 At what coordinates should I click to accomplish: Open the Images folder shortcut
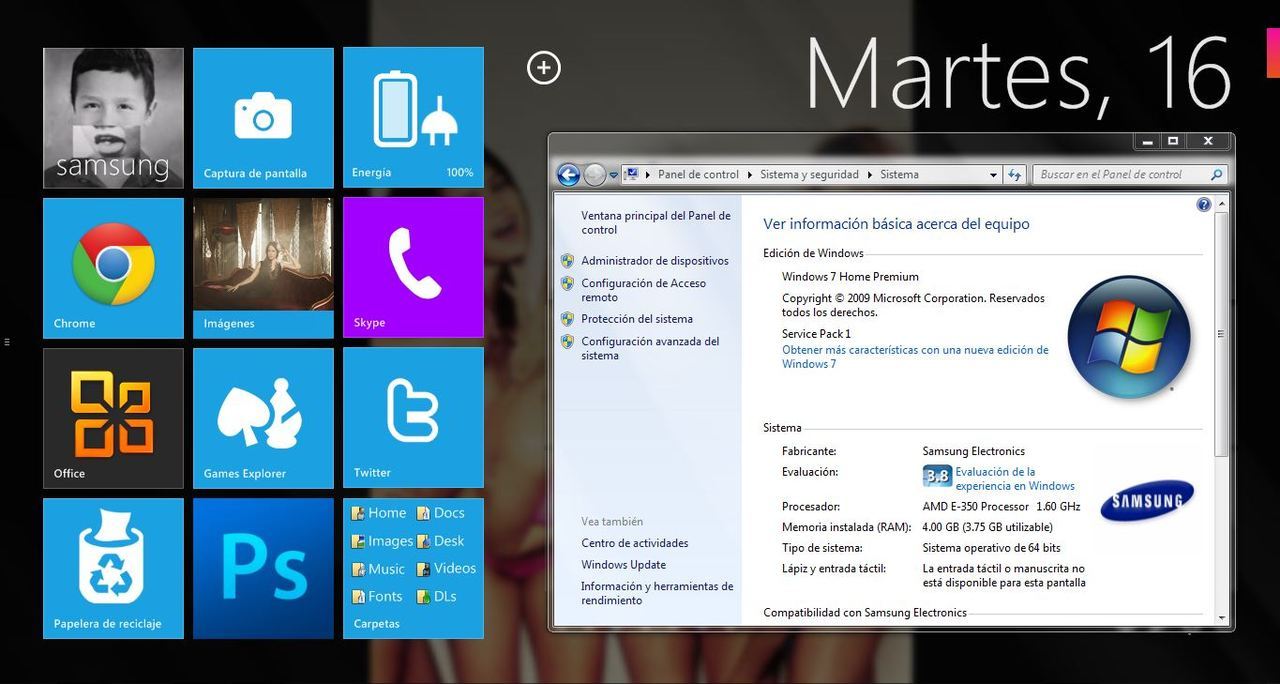point(382,541)
